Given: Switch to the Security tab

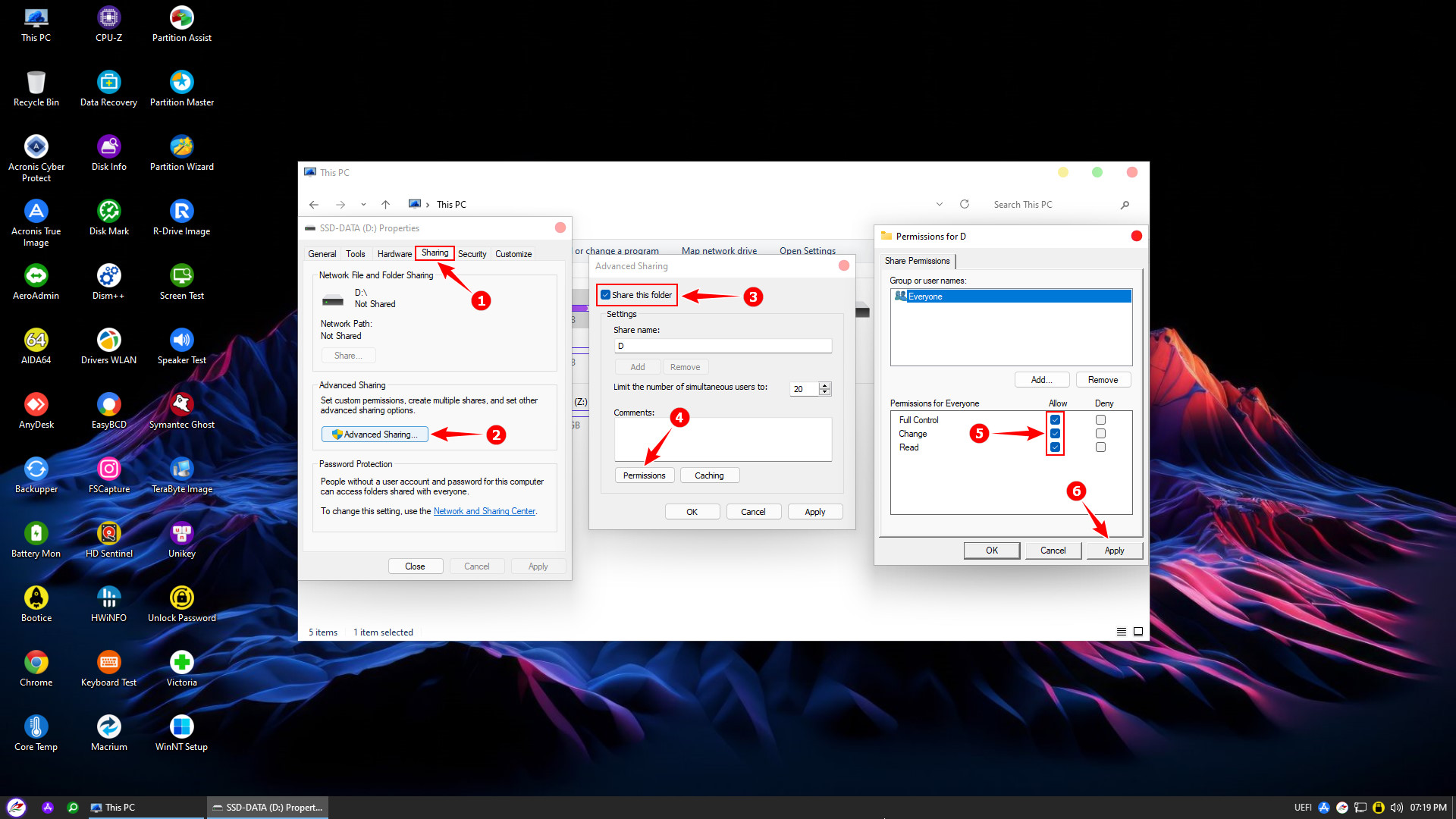Looking at the screenshot, I should pos(472,254).
